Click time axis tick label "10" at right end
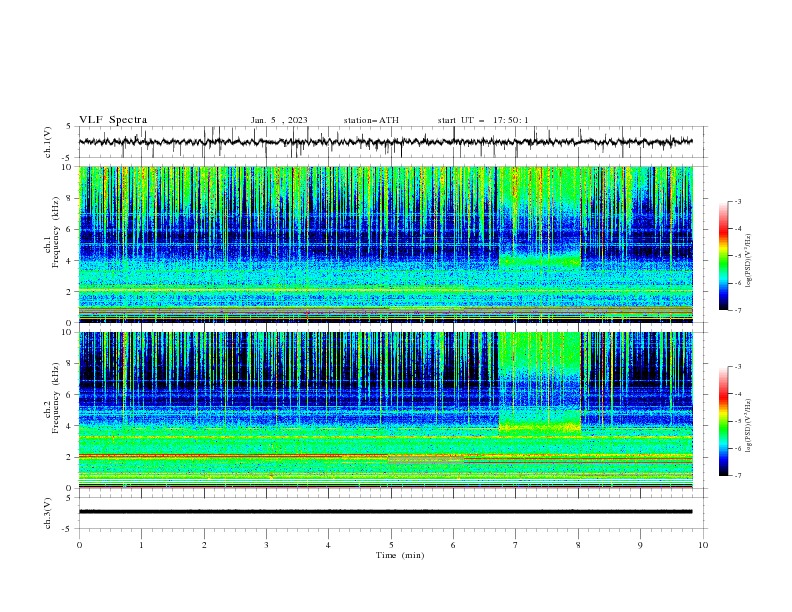 (703, 545)
